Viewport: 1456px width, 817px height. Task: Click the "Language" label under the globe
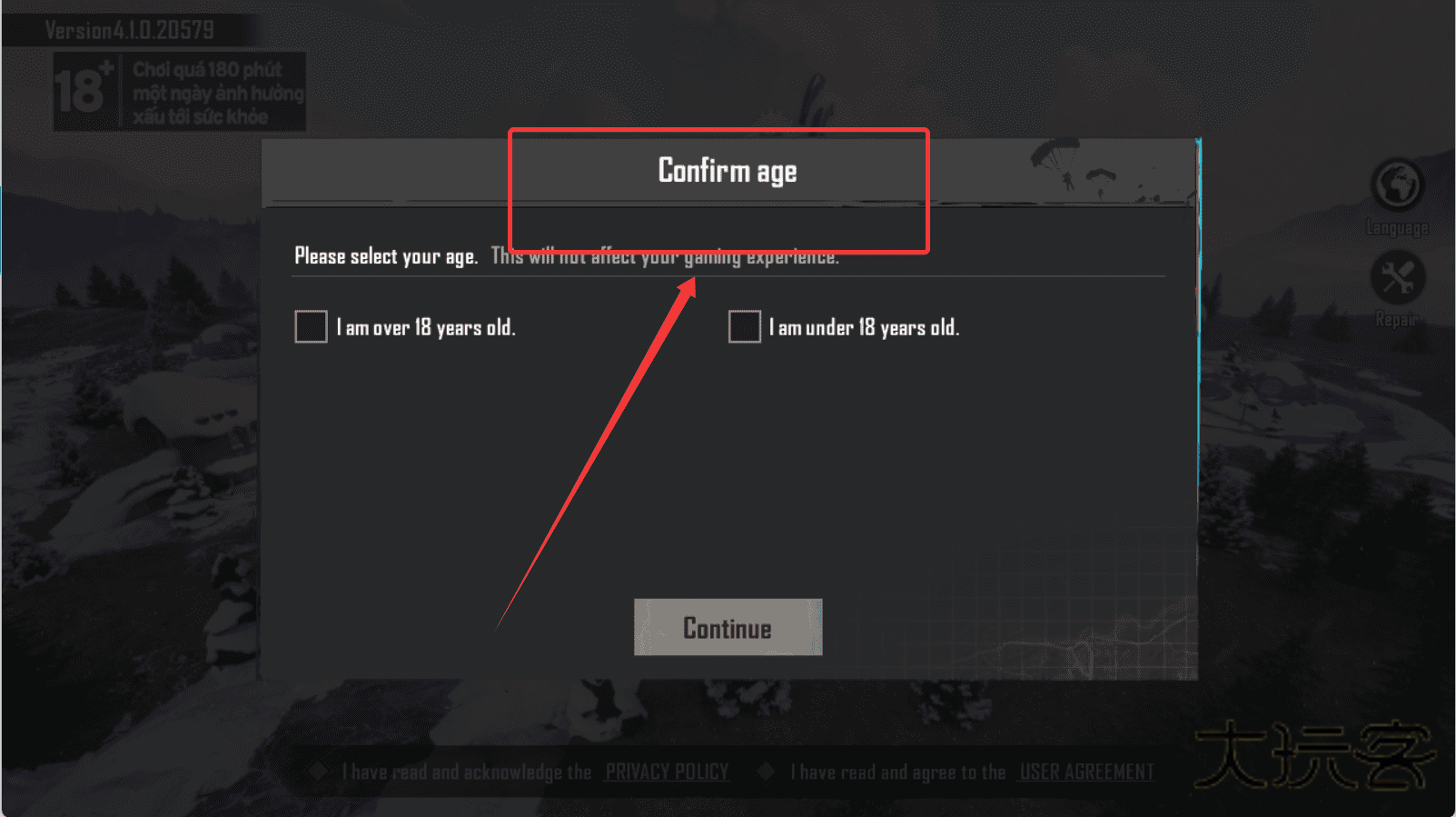1397,228
